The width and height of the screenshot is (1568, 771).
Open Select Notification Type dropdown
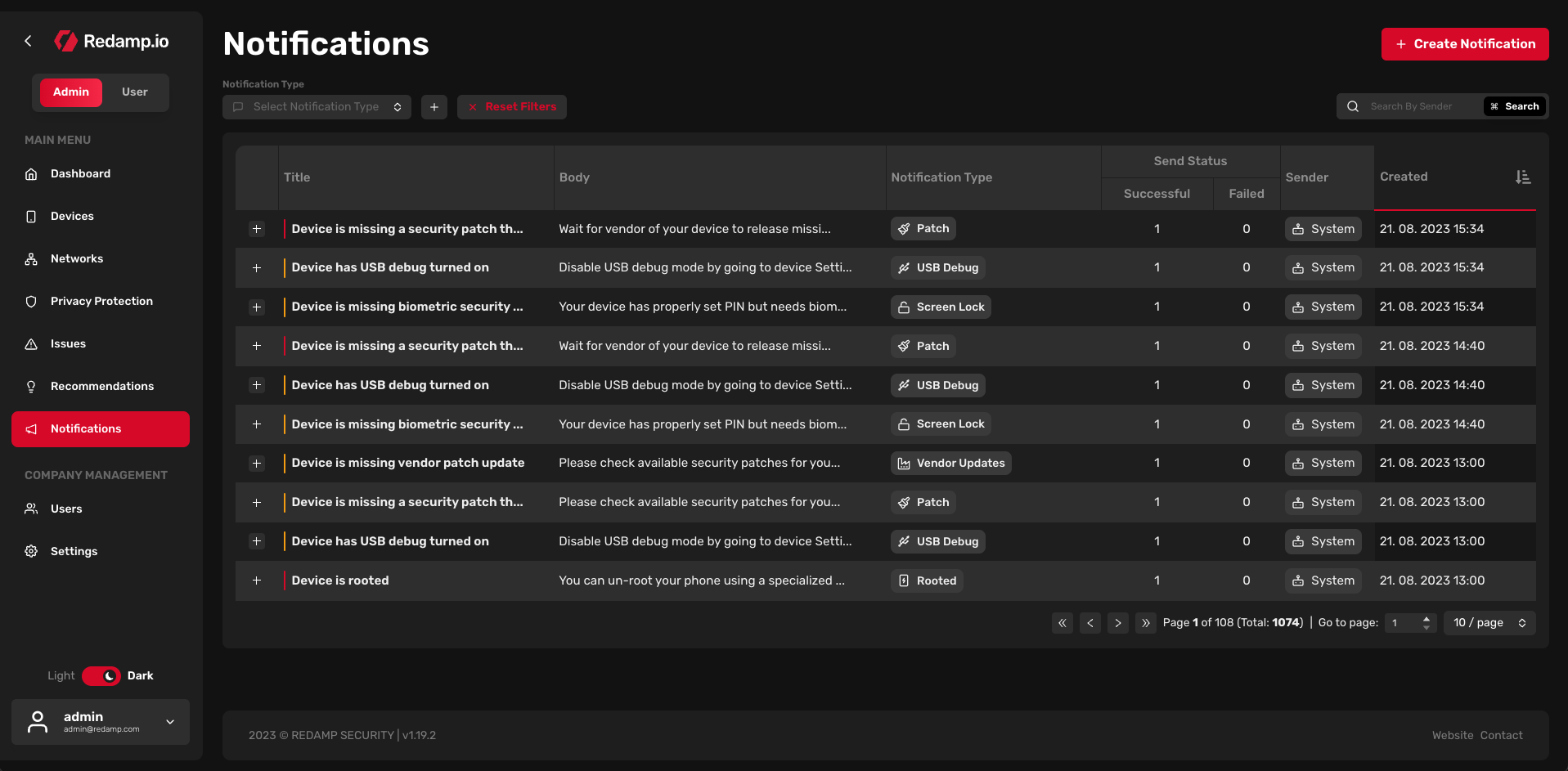click(317, 107)
